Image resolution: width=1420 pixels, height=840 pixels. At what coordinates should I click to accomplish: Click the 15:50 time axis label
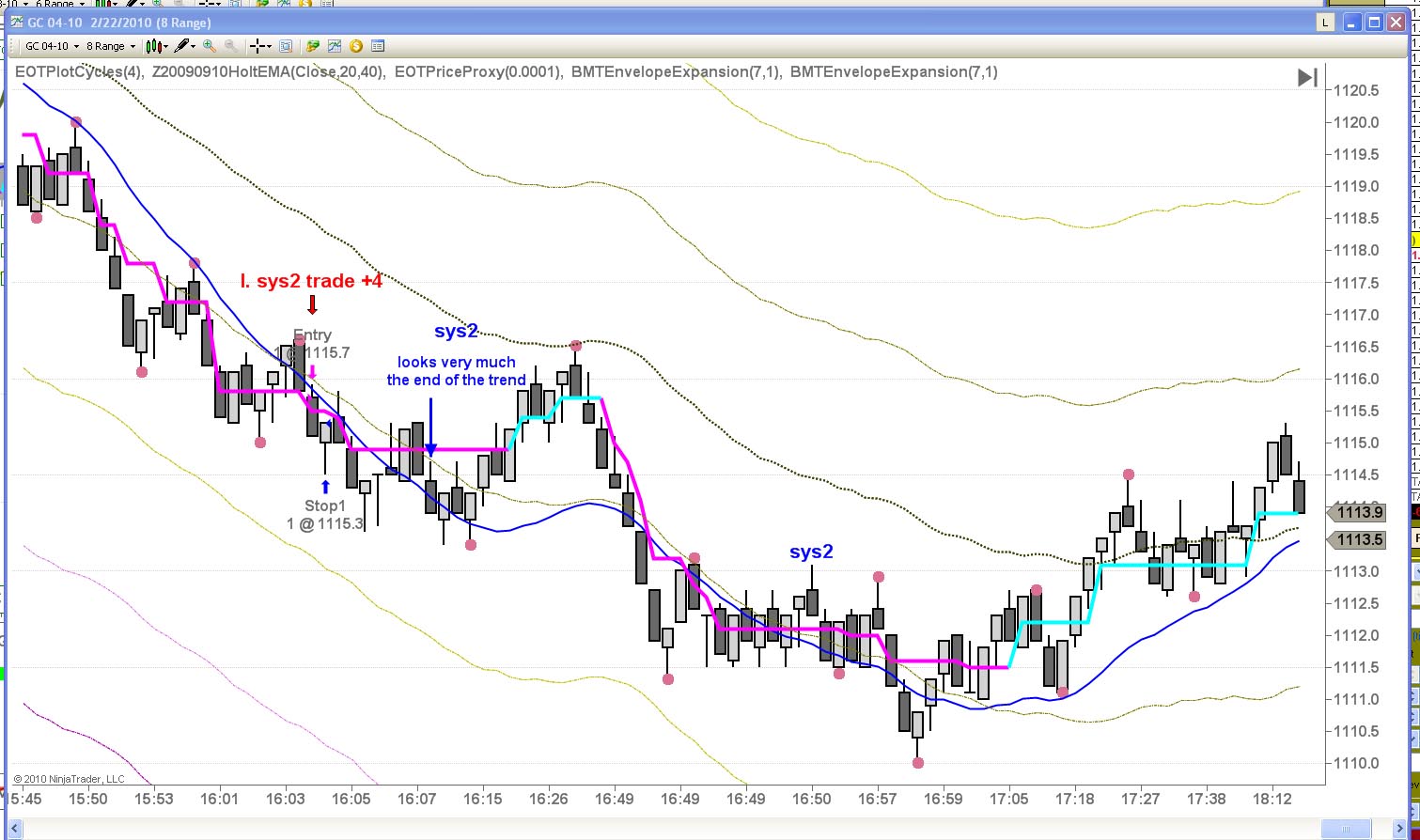88,799
